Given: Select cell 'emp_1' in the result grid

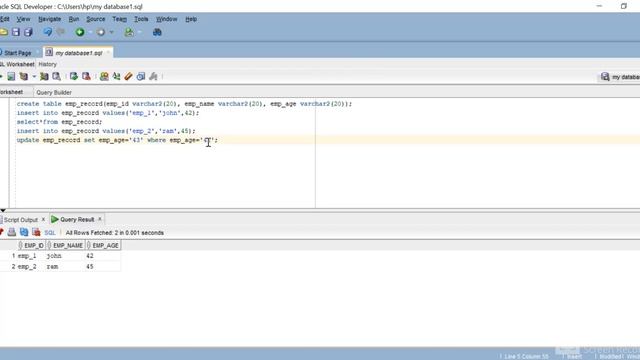Looking at the screenshot, I should [x=27, y=256].
